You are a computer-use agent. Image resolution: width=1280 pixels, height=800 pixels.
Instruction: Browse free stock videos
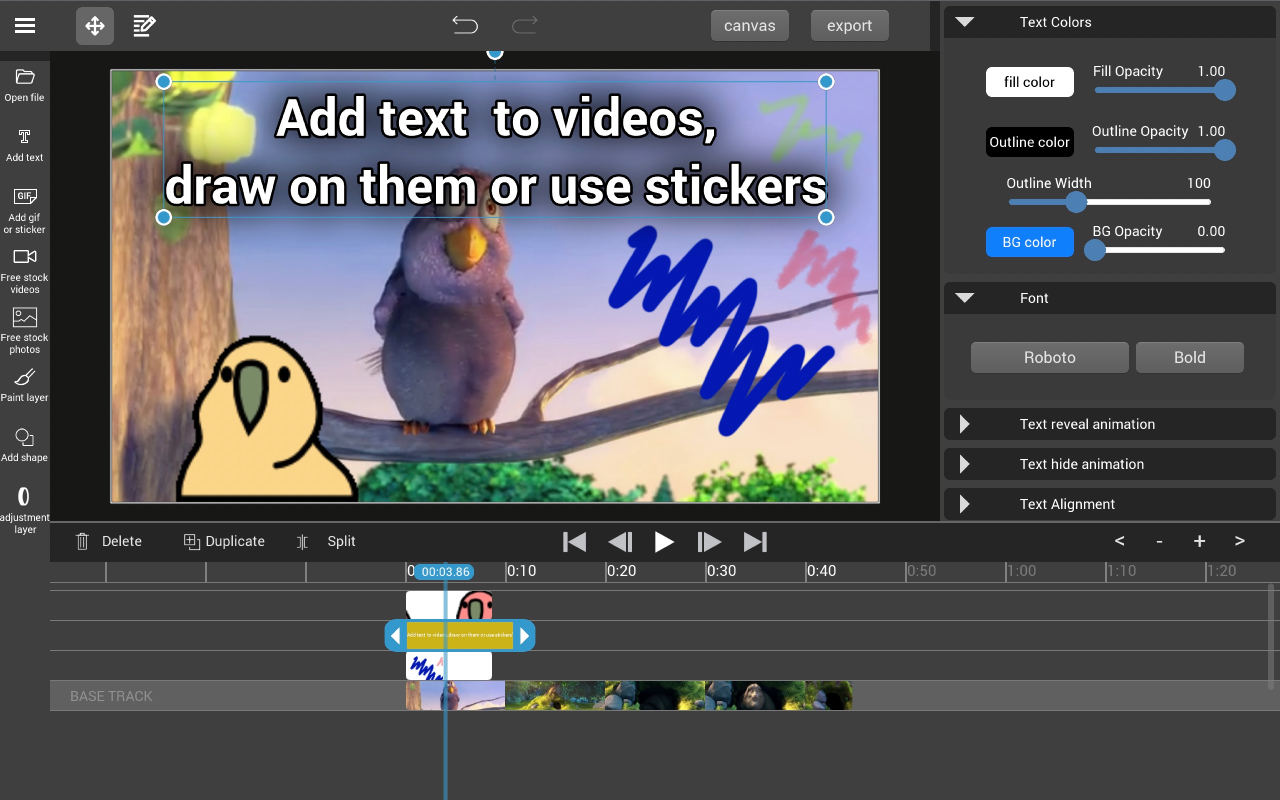click(x=25, y=271)
